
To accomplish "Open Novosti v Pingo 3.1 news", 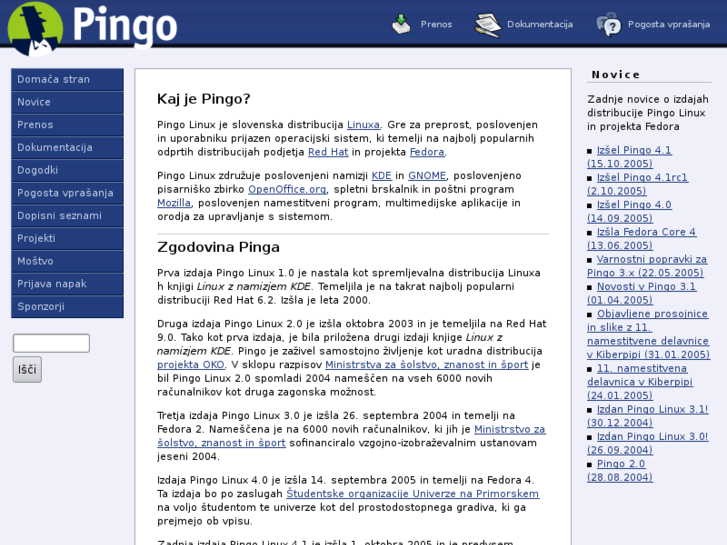I will click(x=646, y=287).
